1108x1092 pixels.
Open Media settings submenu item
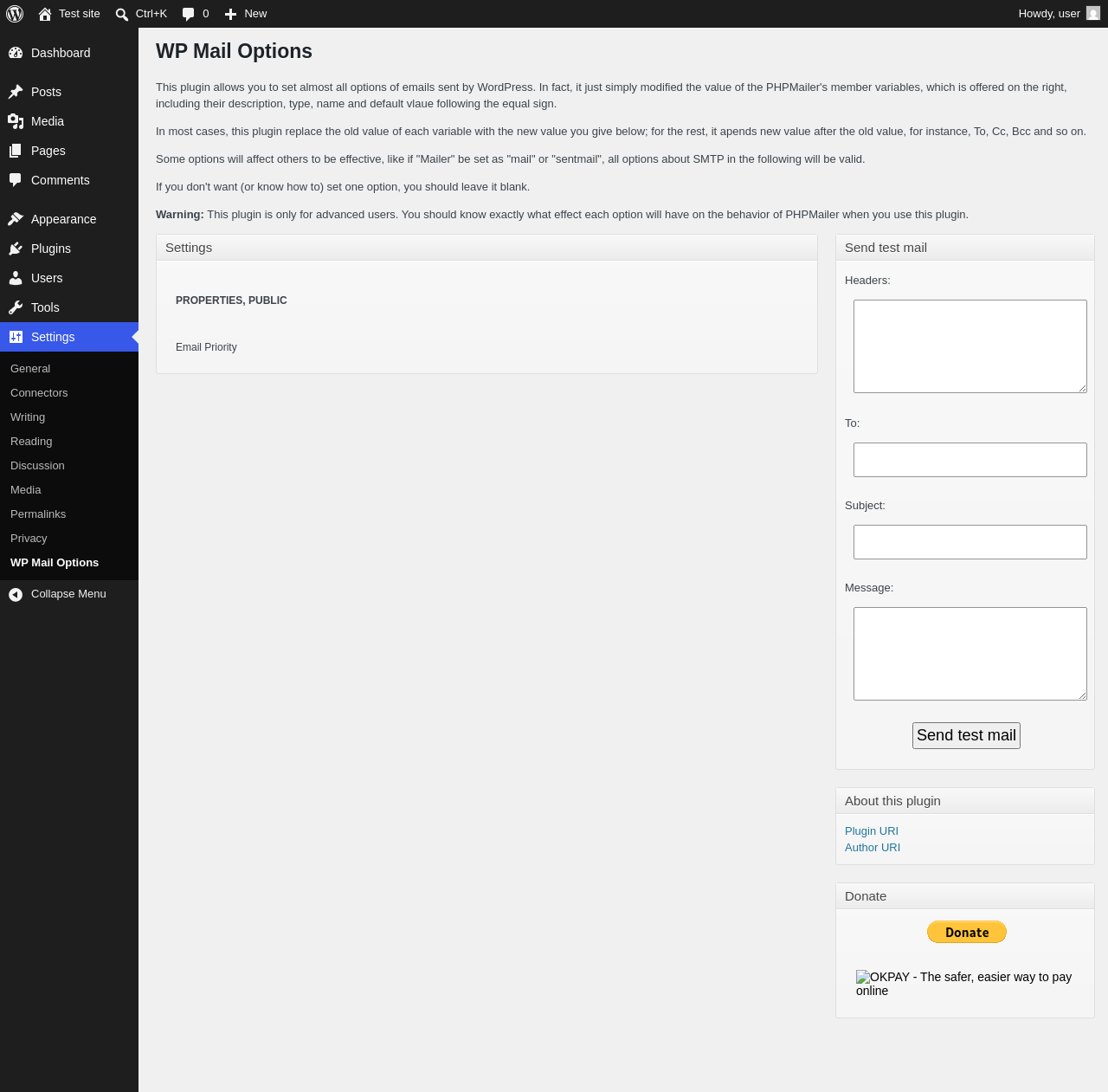point(26,490)
